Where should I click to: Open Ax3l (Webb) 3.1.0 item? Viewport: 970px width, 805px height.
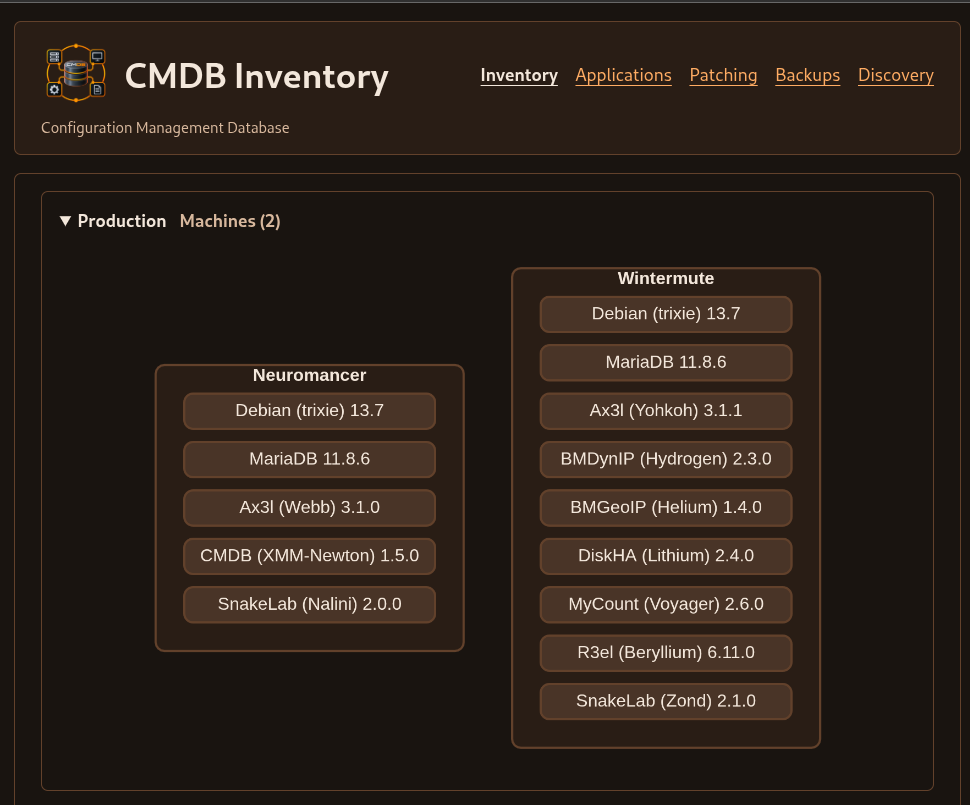tap(309, 507)
